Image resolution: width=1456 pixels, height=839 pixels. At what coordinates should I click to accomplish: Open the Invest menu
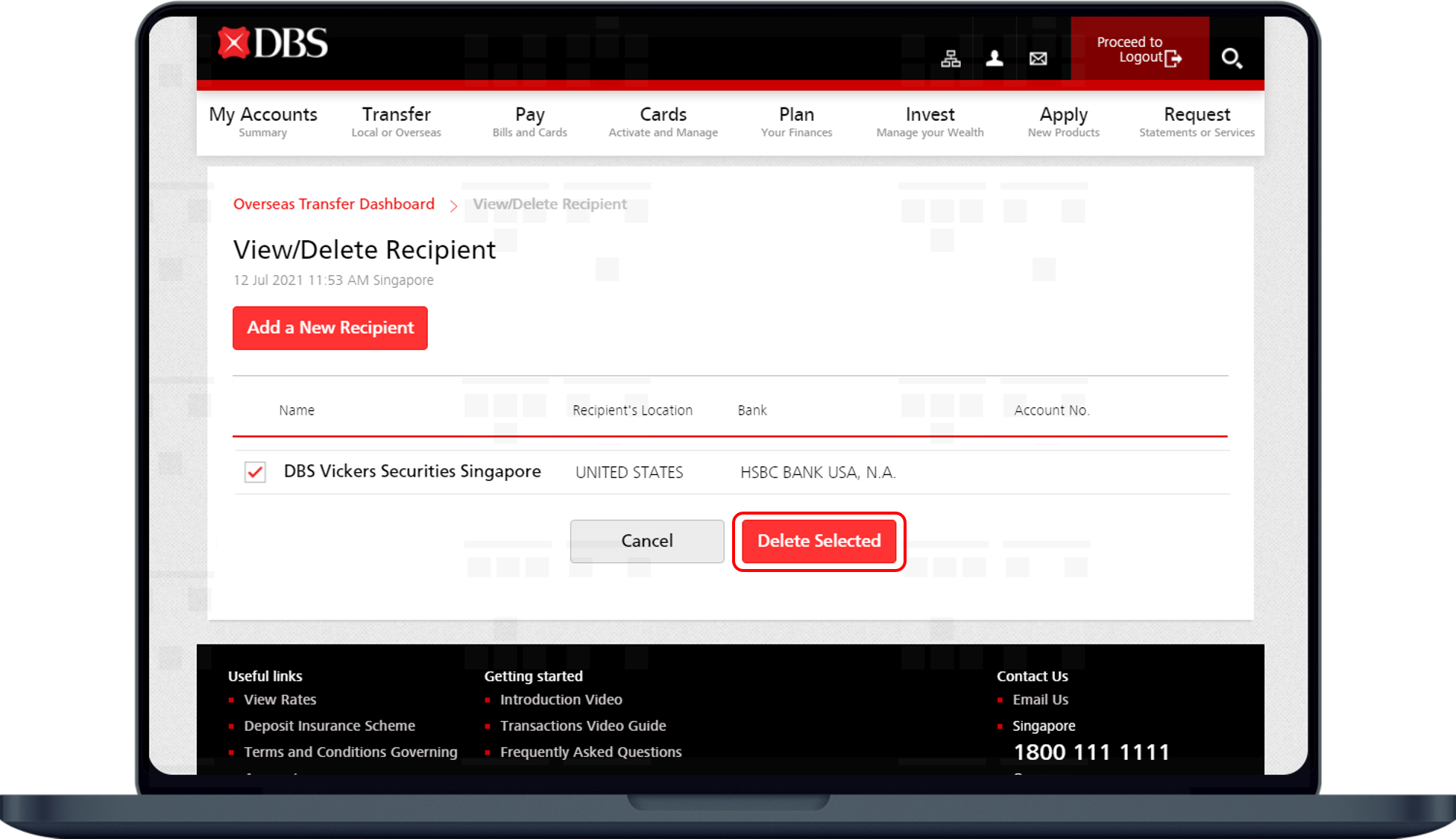(x=930, y=122)
